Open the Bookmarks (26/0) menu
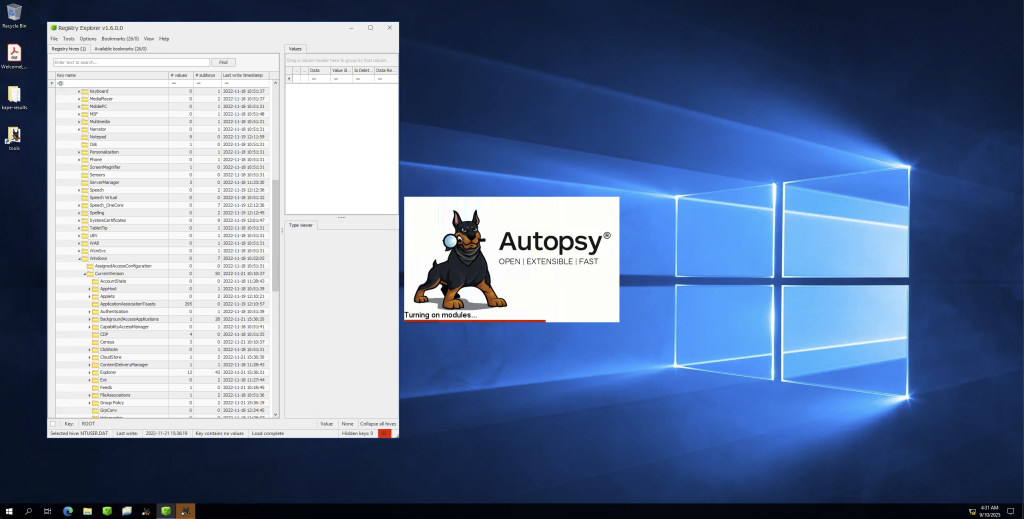1024x519 pixels. (120, 39)
